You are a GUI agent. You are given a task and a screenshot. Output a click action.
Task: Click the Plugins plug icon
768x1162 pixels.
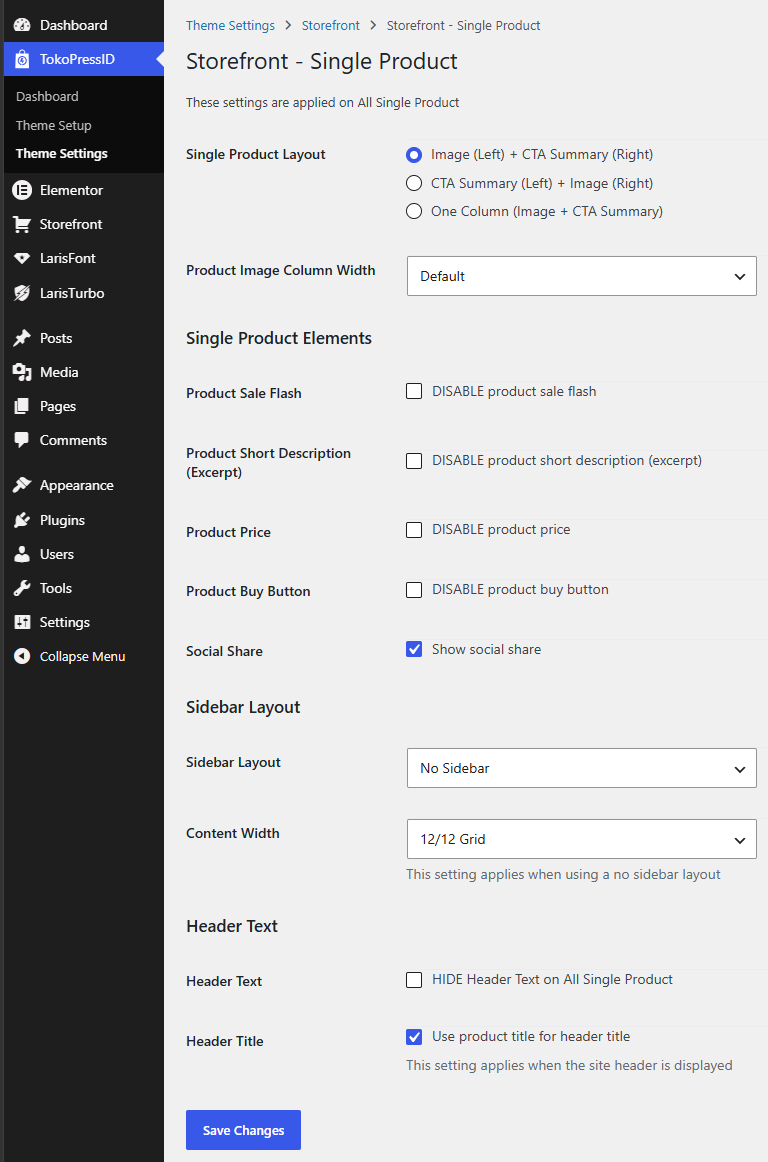(22, 520)
